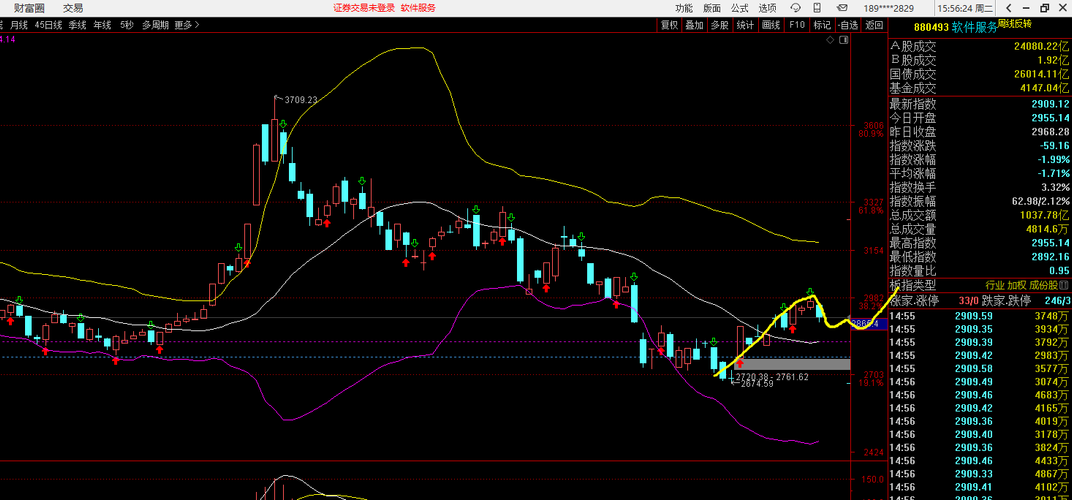1072x500 pixels.
Task: Click the 最高指数 value 2955.14
Action: 1049,243
